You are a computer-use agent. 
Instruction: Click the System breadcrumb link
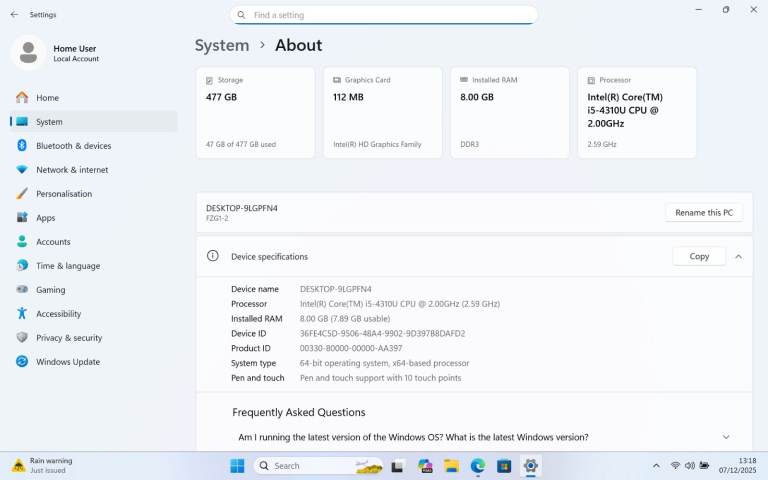click(x=222, y=45)
